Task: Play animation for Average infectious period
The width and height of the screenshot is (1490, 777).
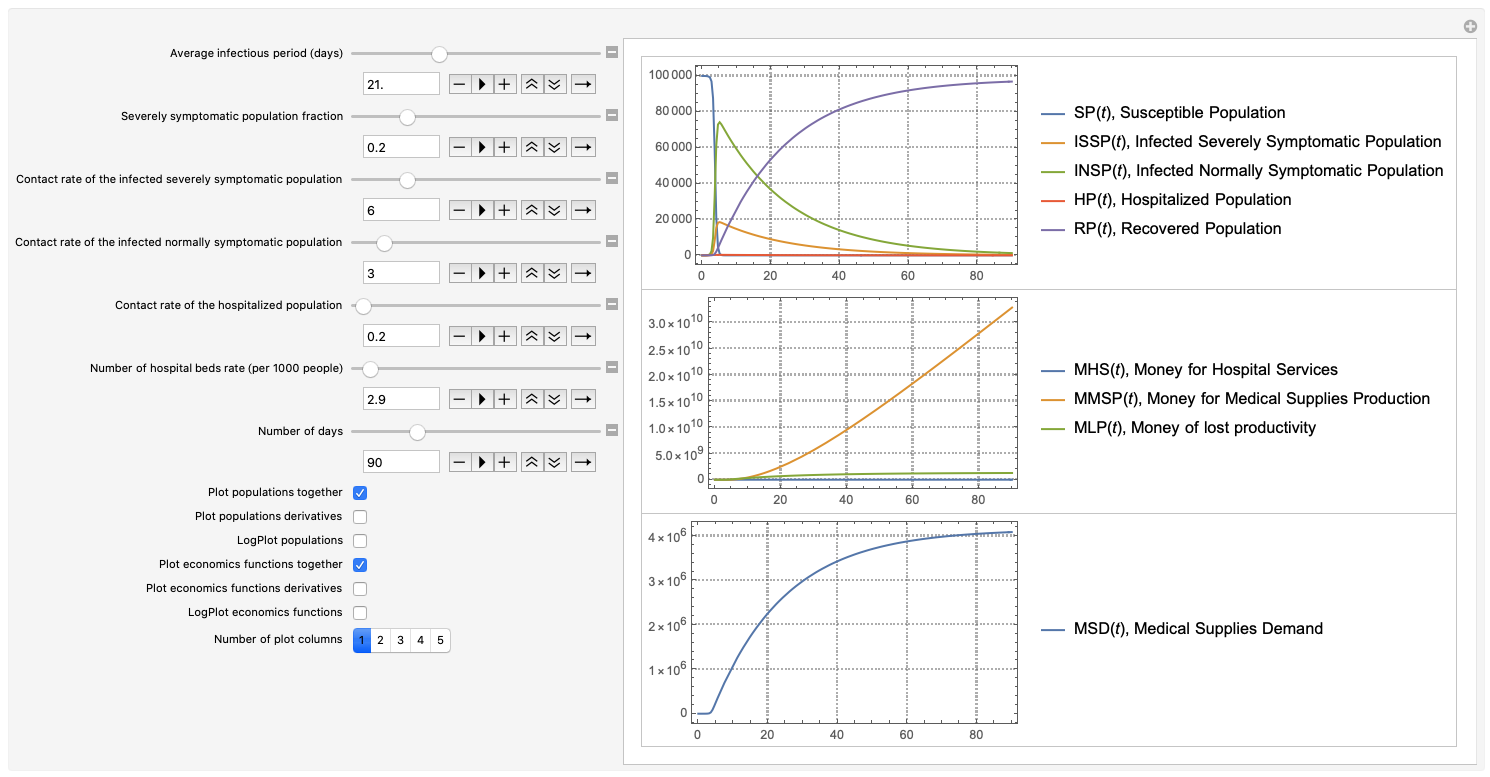Action: coord(482,85)
